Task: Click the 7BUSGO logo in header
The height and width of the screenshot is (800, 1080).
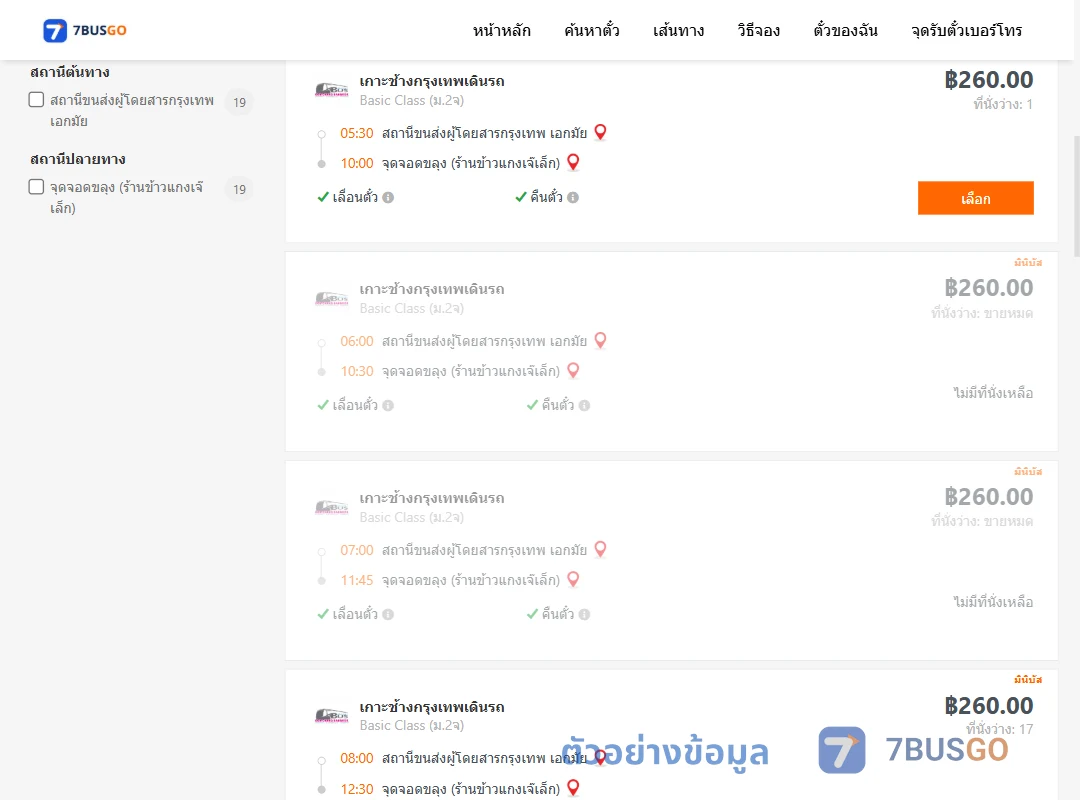Action: (x=85, y=30)
